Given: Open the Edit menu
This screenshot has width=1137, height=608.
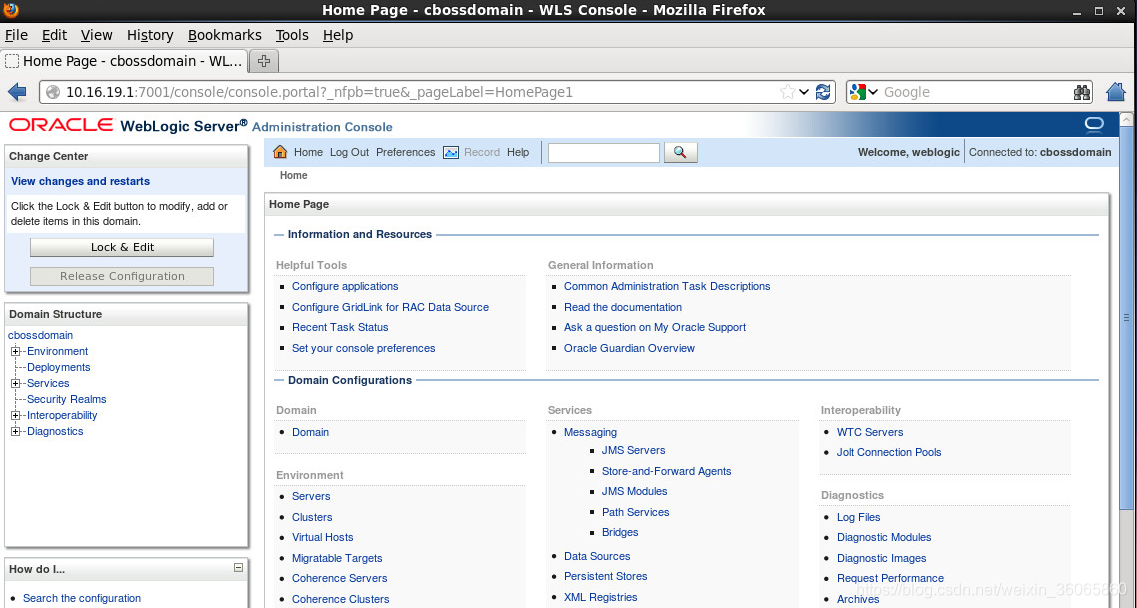Looking at the screenshot, I should (54, 35).
